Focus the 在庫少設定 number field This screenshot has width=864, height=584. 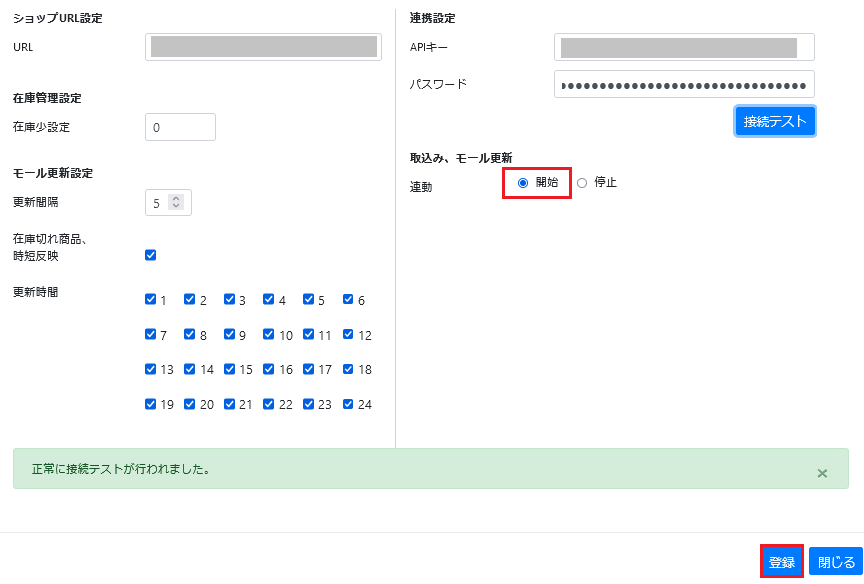coord(180,127)
